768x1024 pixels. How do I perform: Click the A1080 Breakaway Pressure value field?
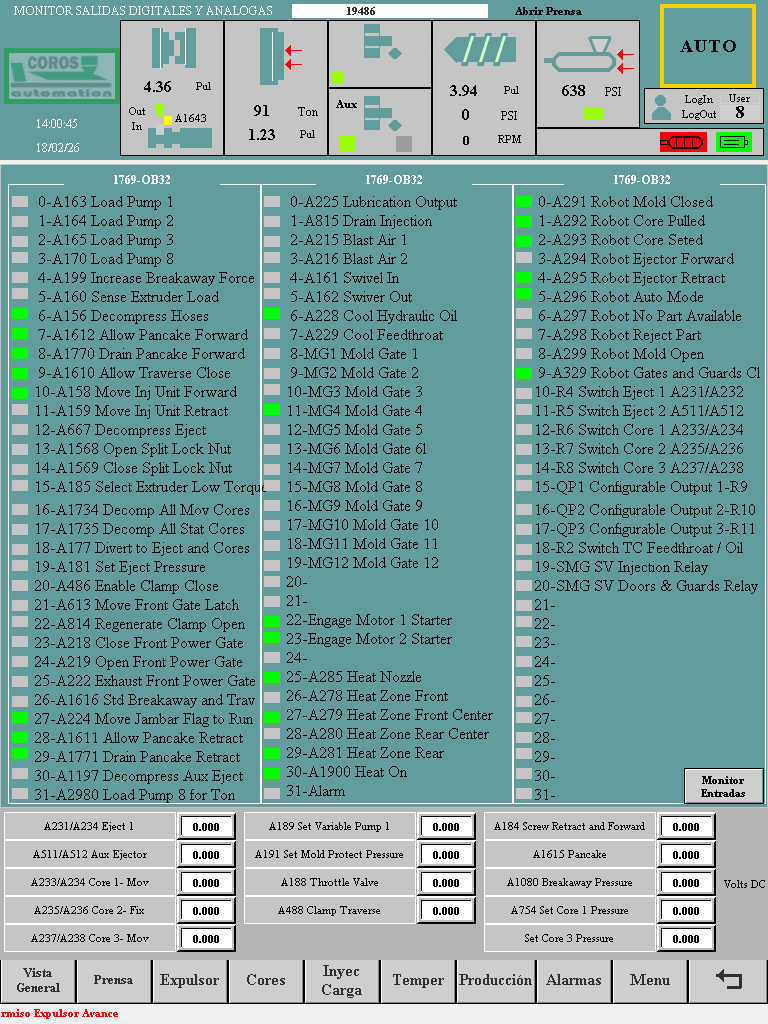coord(686,883)
